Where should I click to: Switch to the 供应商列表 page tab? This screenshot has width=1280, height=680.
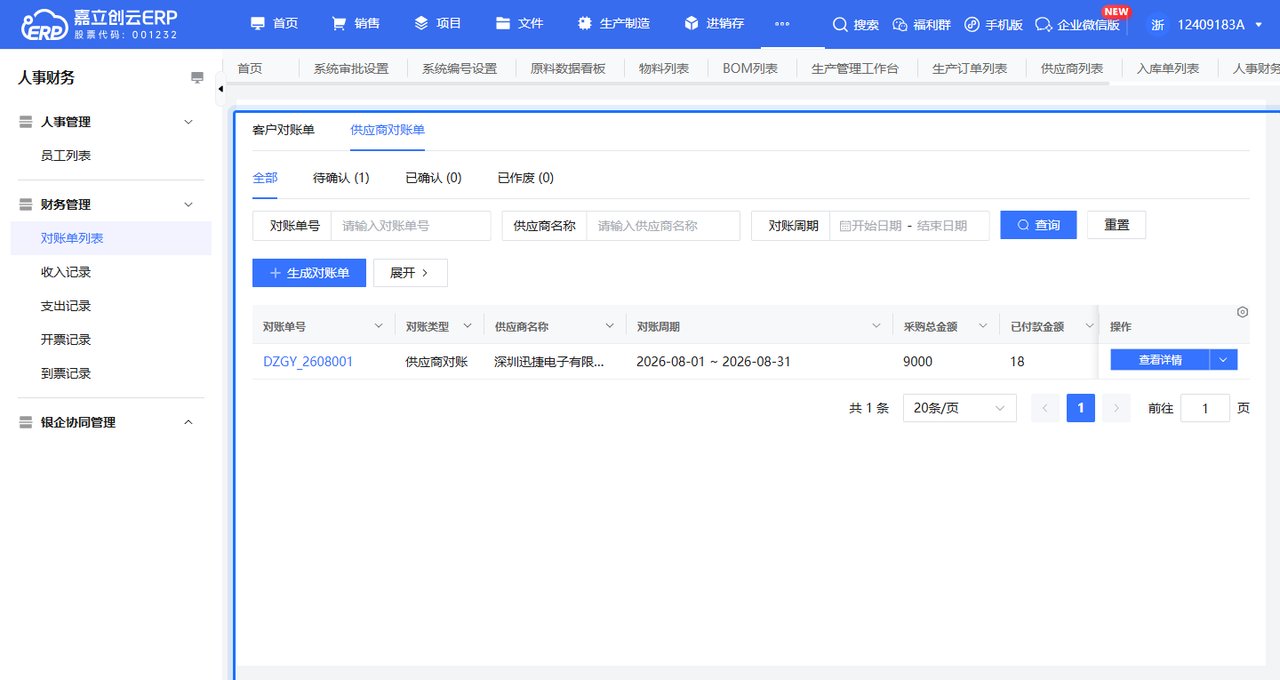point(1072,69)
